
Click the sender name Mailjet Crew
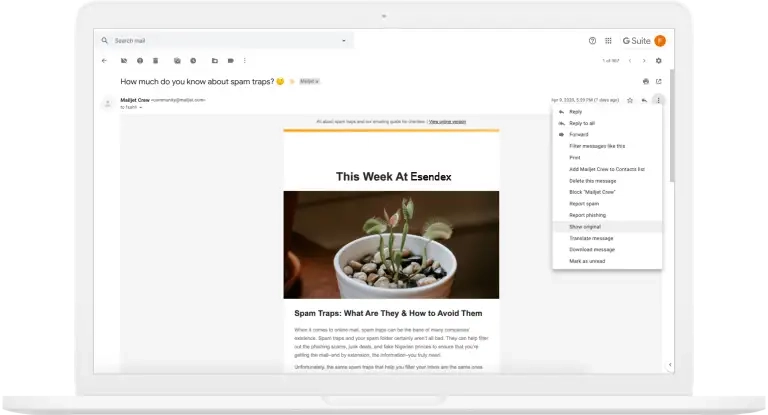(135, 100)
